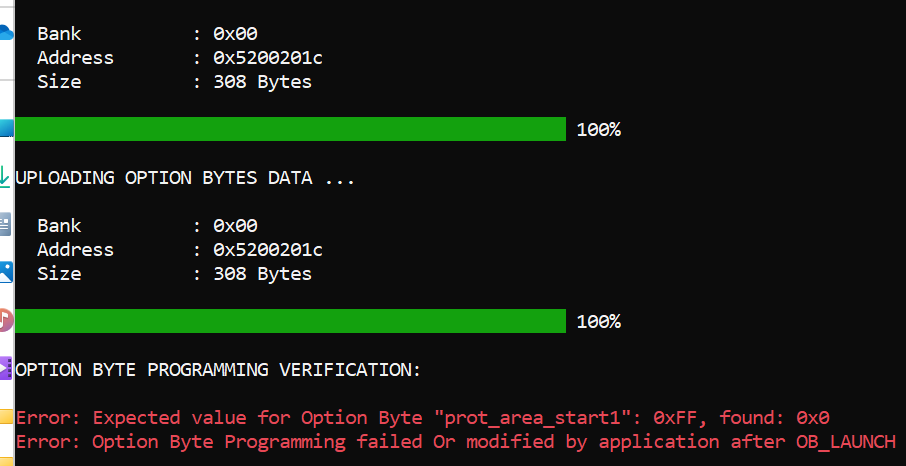Image resolution: width=906 pixels, height=466 pixels.
Task: Click the first green progress bar
Action: pyautogui.click(x=291, y=129)
